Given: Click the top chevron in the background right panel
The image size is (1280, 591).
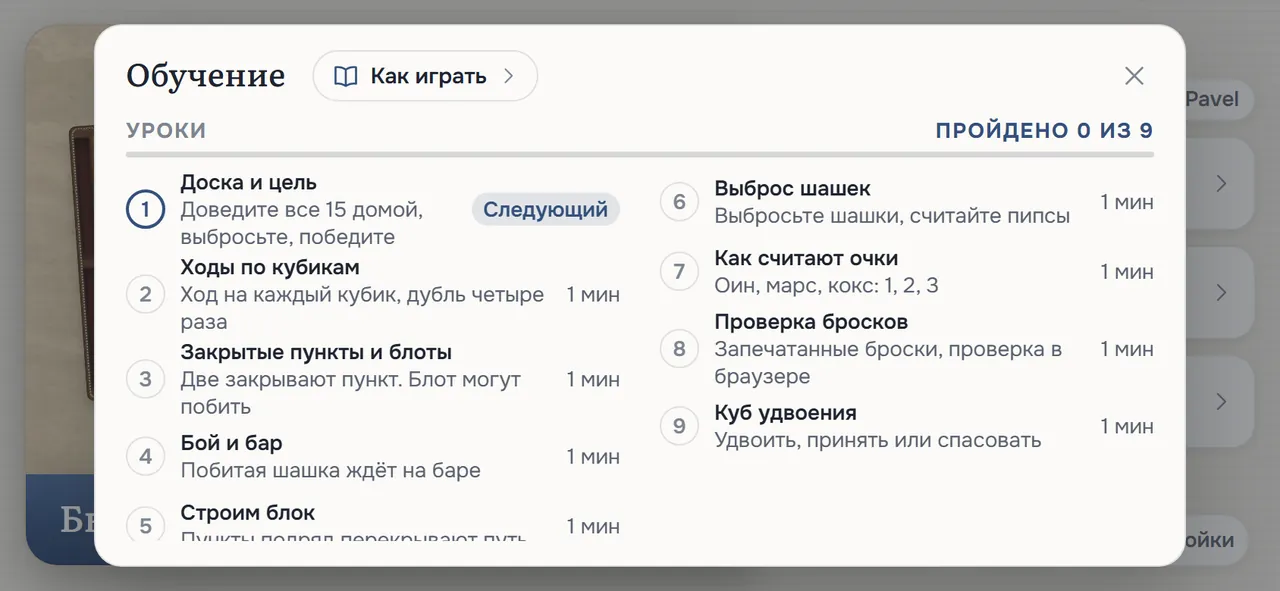Looking at the screenshot, I should click(x=1221, y=184).
